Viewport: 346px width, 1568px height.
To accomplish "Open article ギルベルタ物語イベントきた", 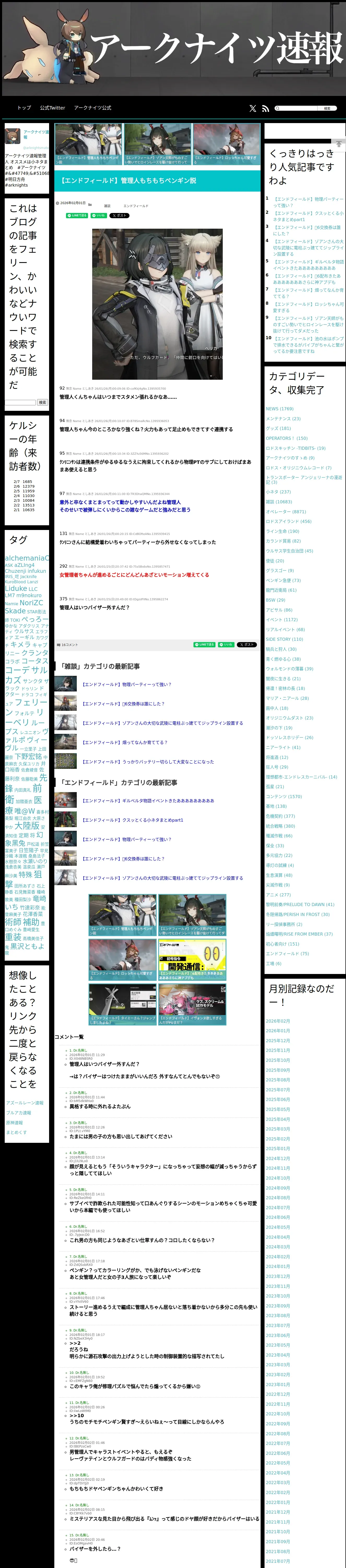I will [148, 800].
